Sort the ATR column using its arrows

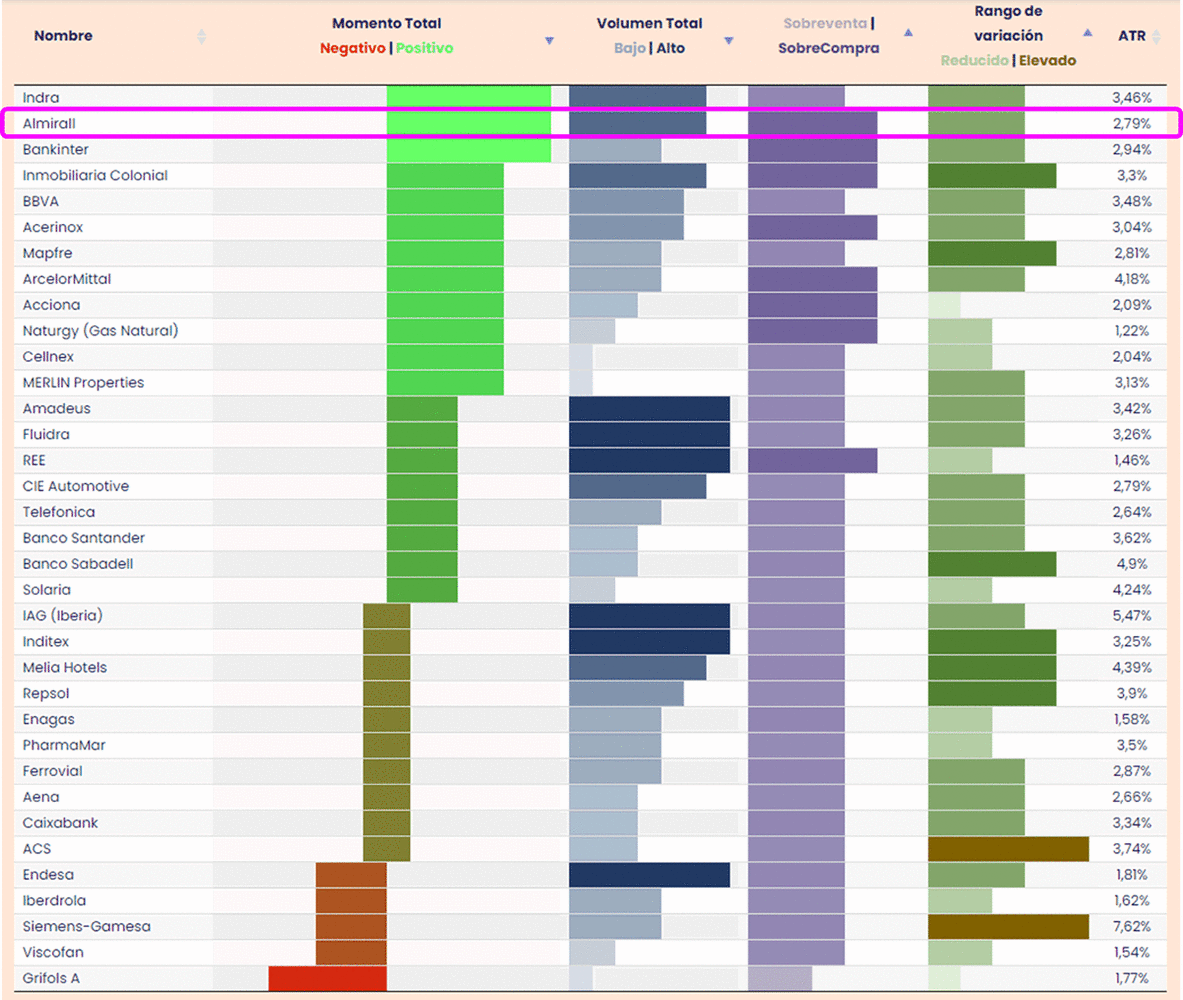[x=1157, y=36]
